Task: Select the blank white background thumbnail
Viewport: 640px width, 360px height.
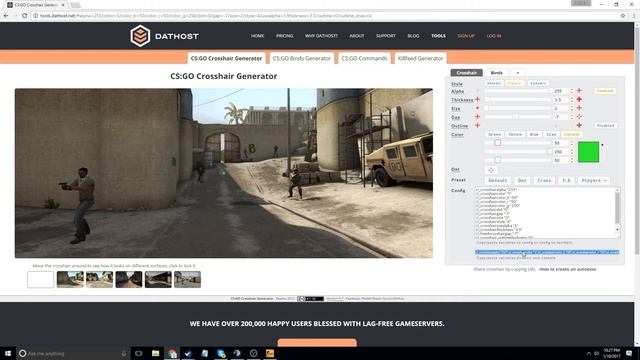Action: tap(40, 280)
